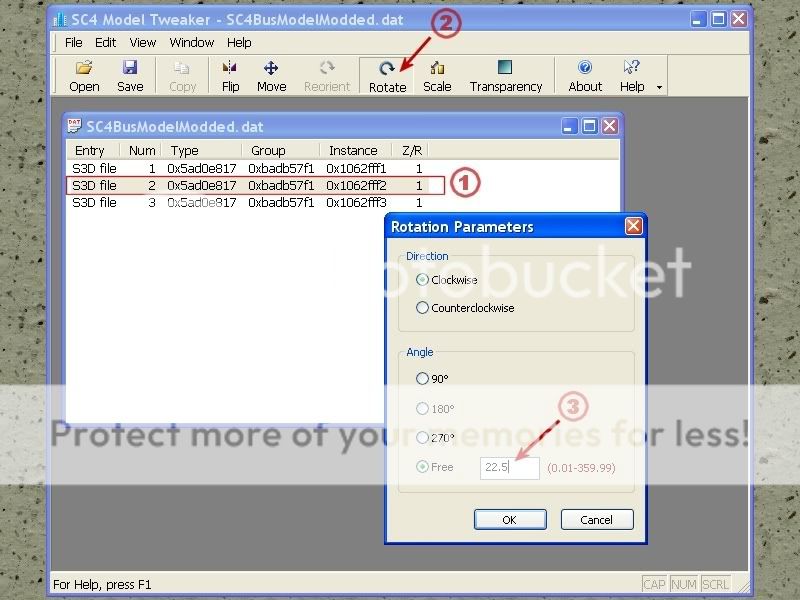Click the Copy toolbar icon

(x=182, y=76)
